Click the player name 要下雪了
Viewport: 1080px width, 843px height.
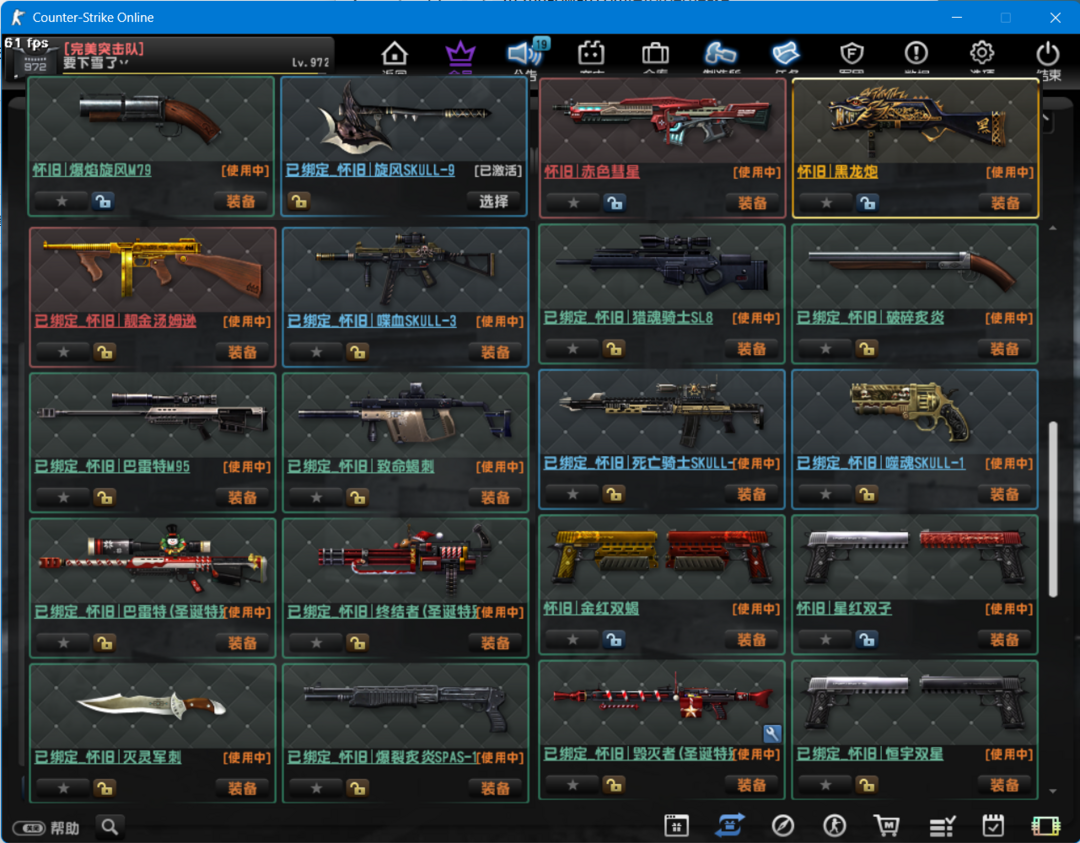(96, 63)
